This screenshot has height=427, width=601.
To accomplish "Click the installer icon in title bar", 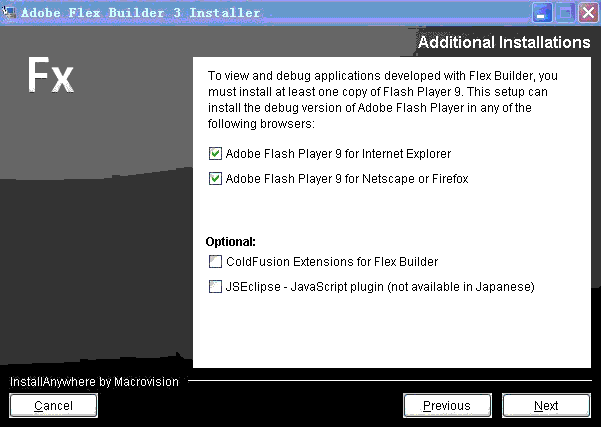I will point(8,12).
